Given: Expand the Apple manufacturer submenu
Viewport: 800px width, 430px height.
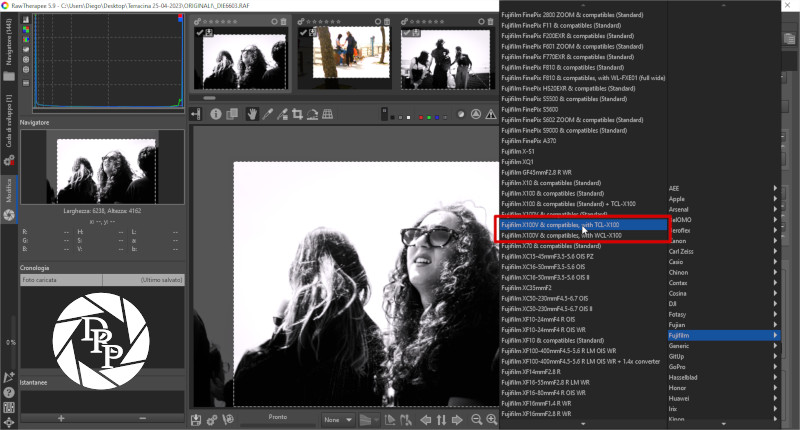Looking at the screenshot, I should coord(722,199).
